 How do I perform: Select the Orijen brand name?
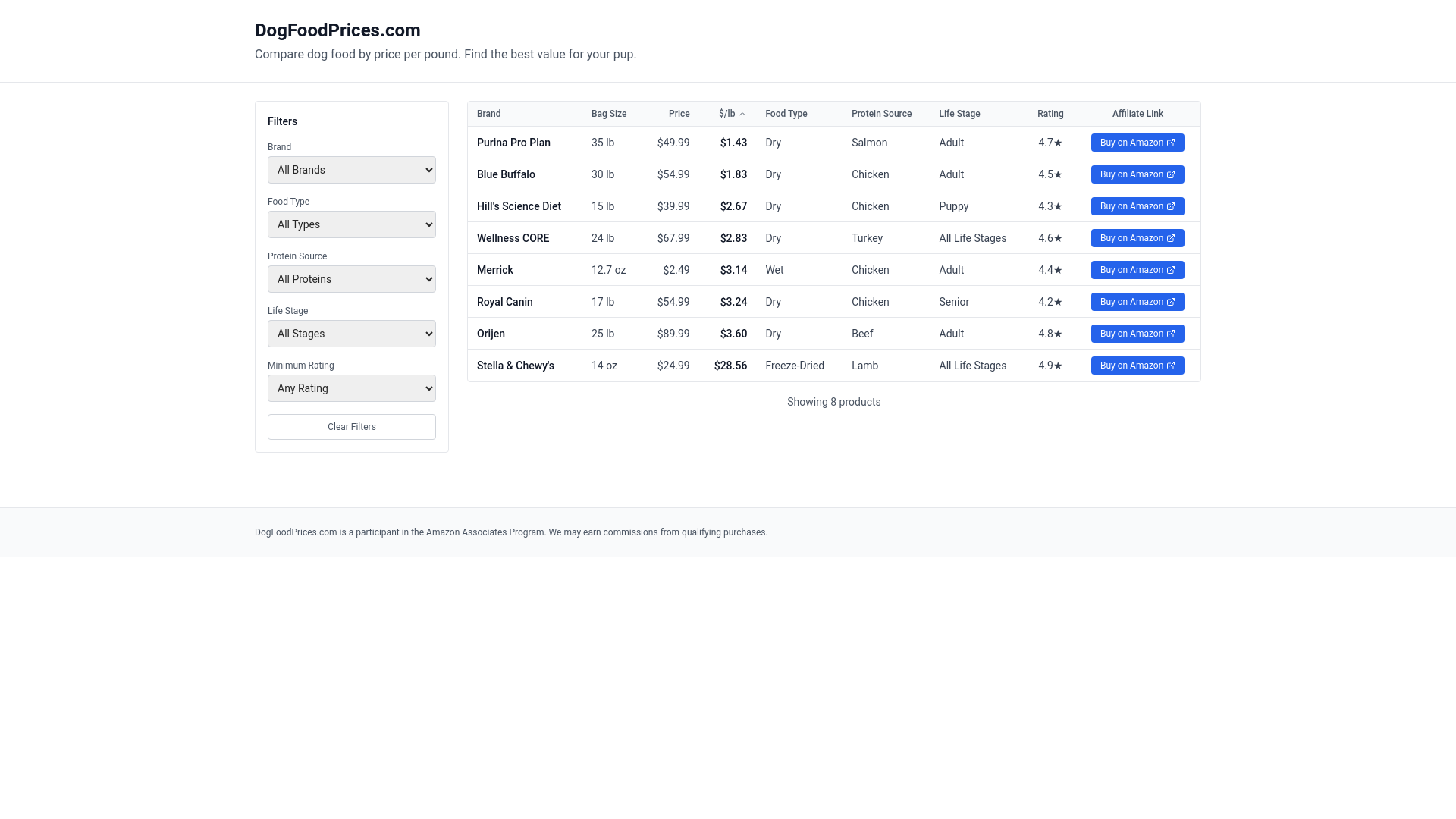[491, 334]
